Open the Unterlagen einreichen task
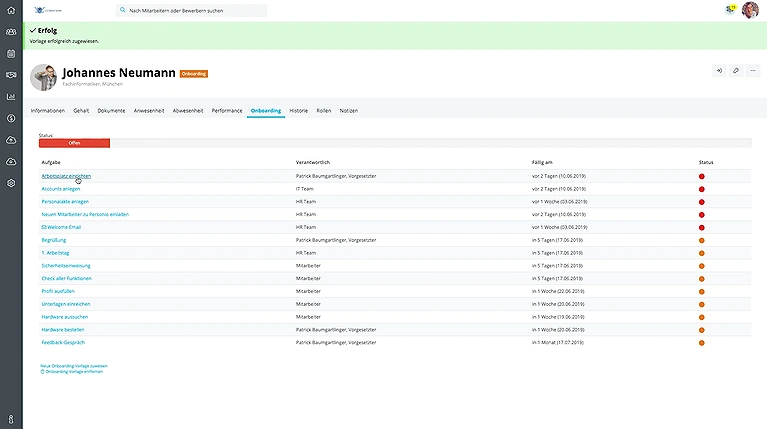 (66, 304)
